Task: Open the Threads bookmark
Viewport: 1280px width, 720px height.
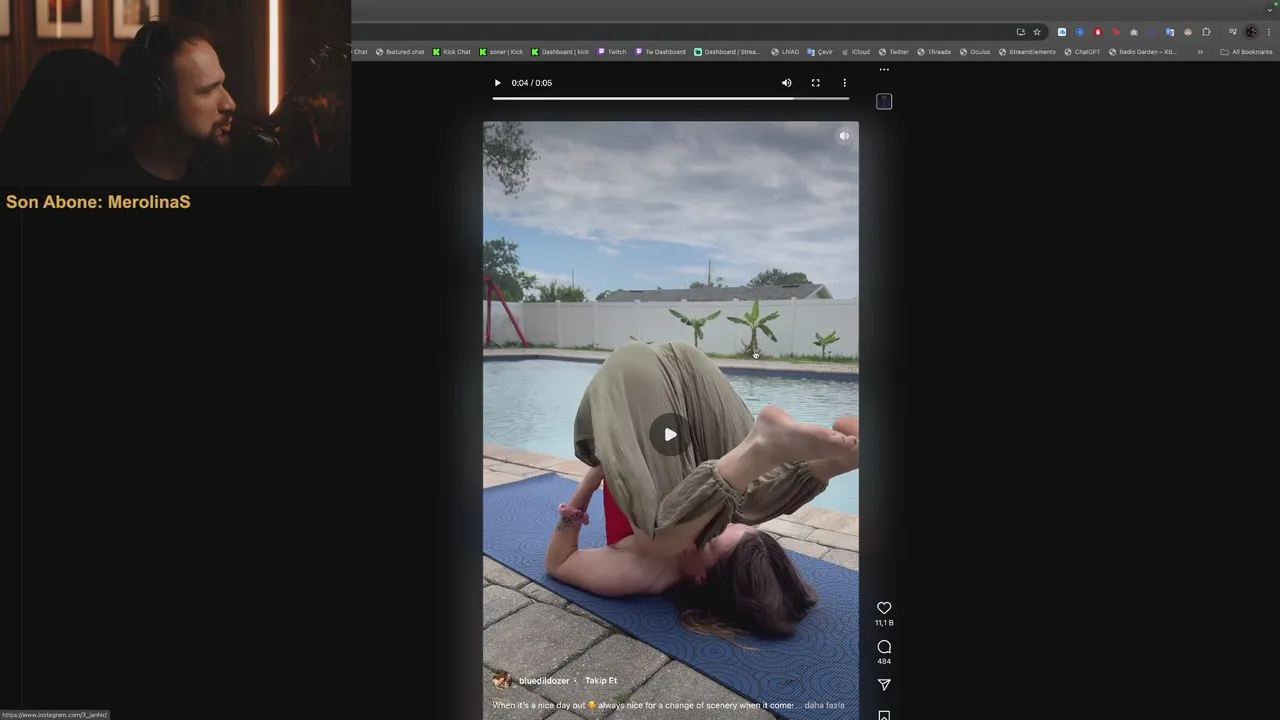Action: (x=934, y=52)
